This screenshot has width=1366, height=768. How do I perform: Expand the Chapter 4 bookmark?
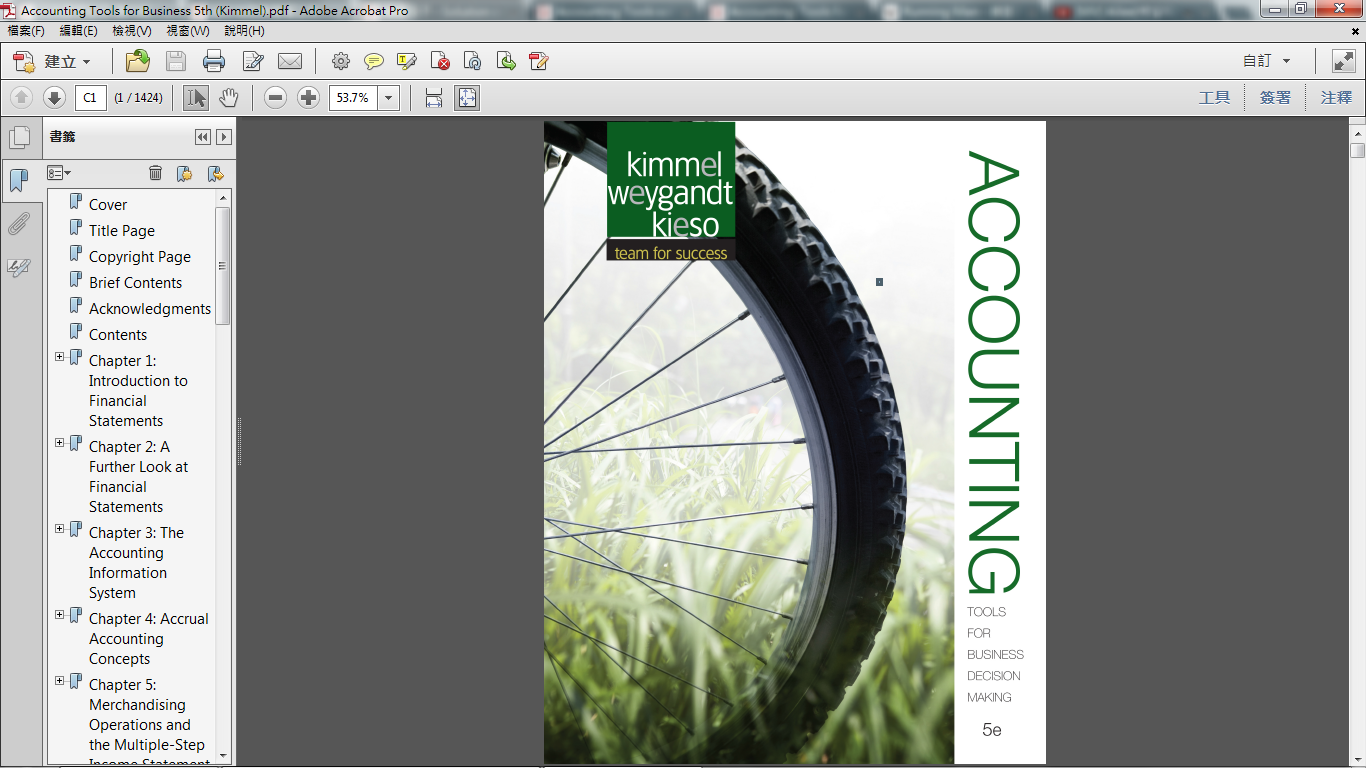[60, 615]
